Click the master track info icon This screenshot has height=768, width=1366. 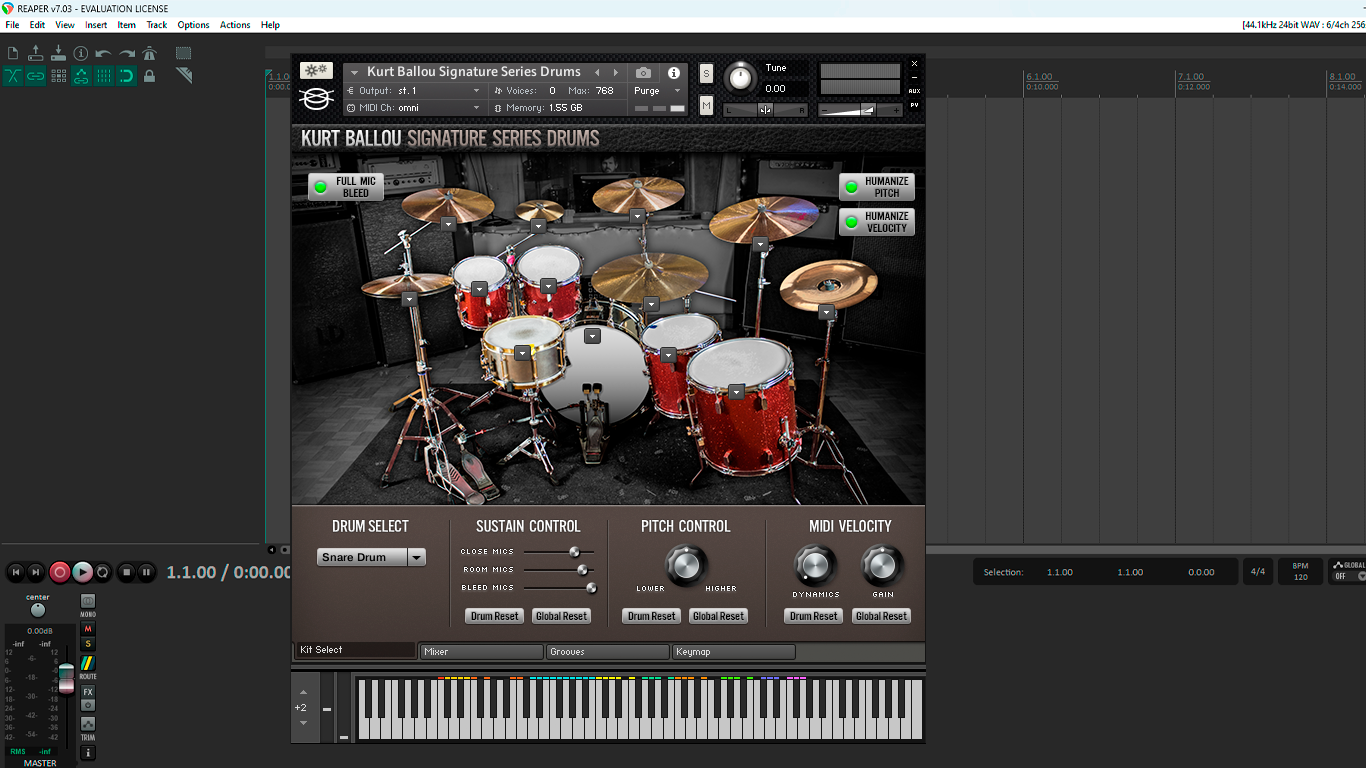point(88,752)
